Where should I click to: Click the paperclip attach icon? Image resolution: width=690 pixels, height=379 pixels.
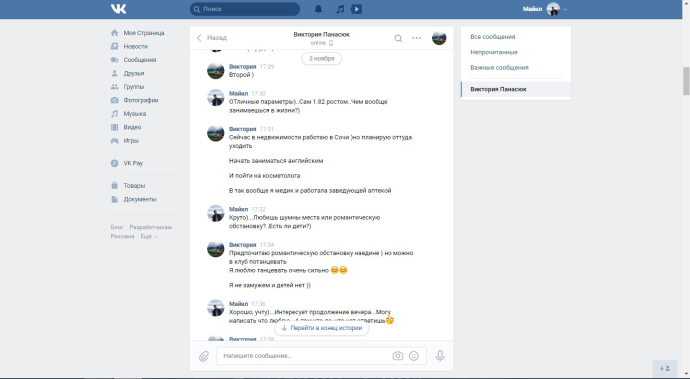pos(204,356)
